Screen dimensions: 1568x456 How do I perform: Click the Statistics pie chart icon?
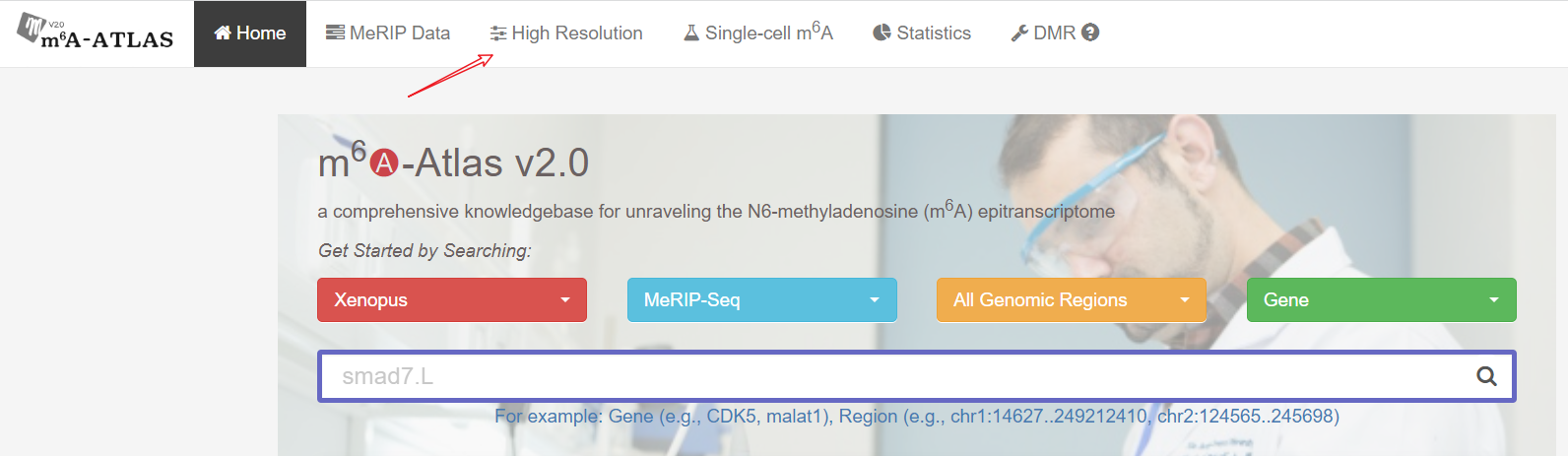coord(882,33)
